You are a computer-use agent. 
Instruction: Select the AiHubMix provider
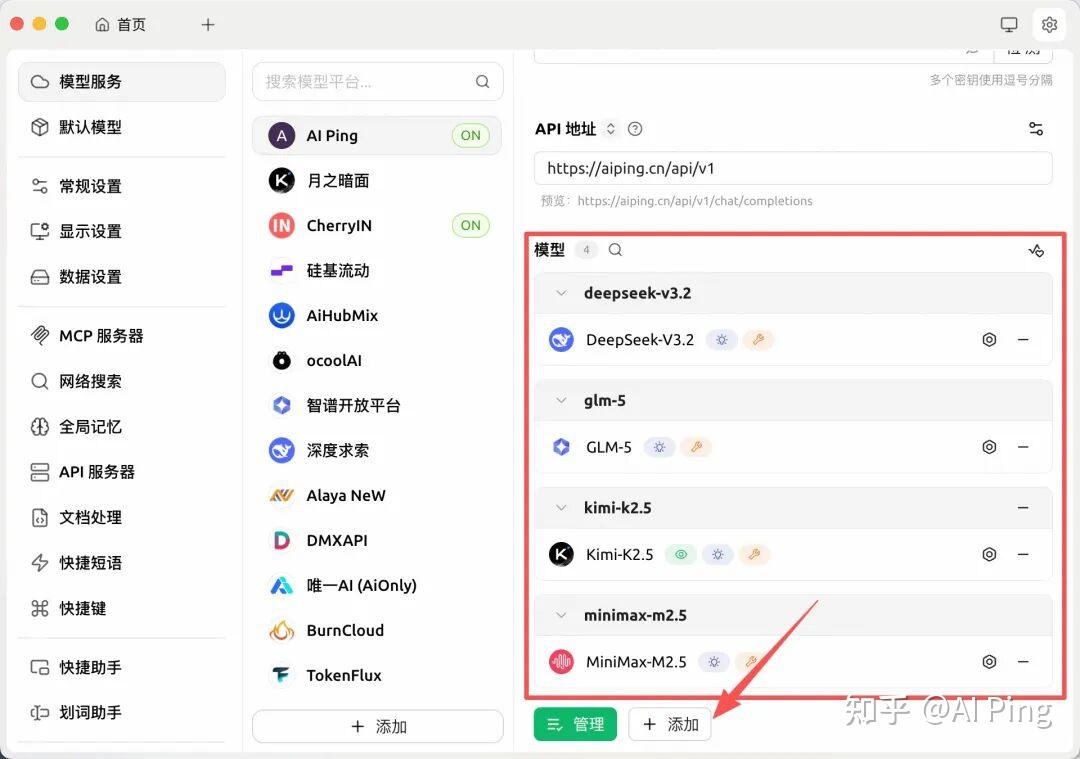(x=377, y=315)
